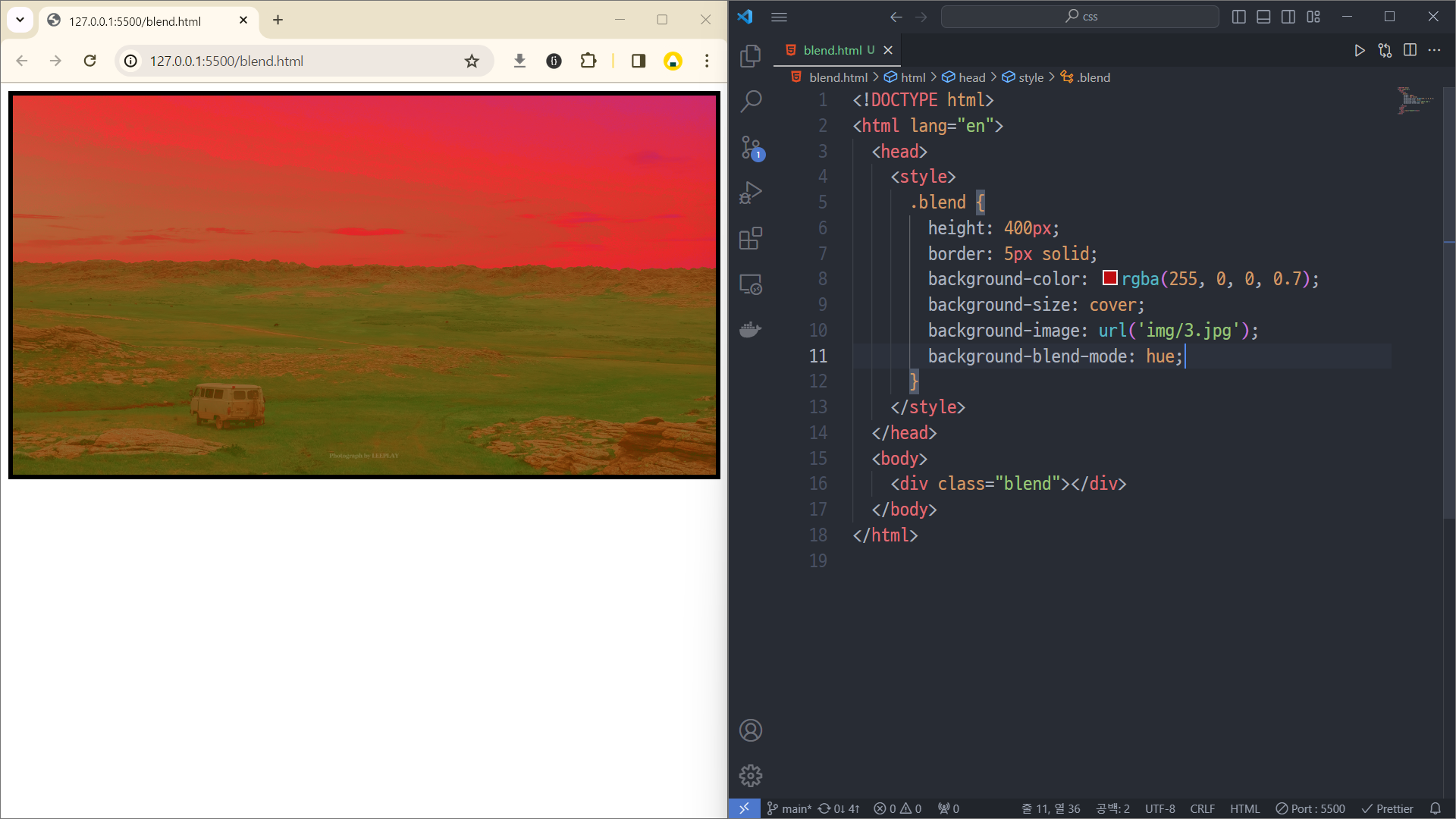
Task: Click the red rgba color swatch
Action: tap(1109, 278)
